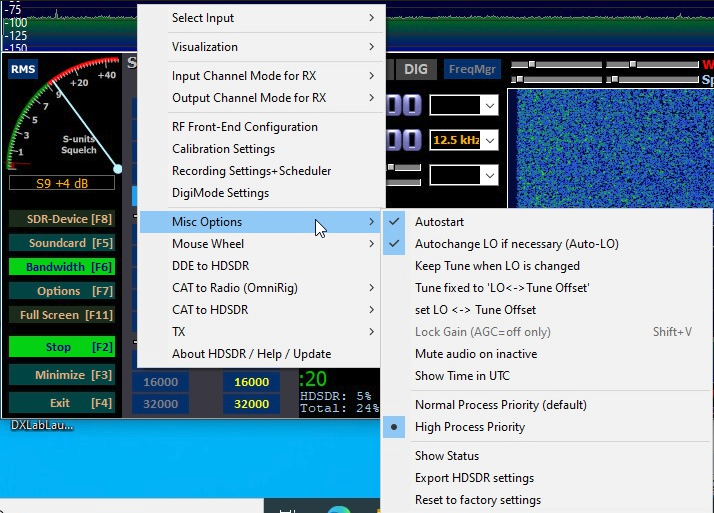Image resolution: width=714 pixels, height=513 pixels.
Task: Open the FreqMgr frequency manager
Action: [x=472, y=69]
